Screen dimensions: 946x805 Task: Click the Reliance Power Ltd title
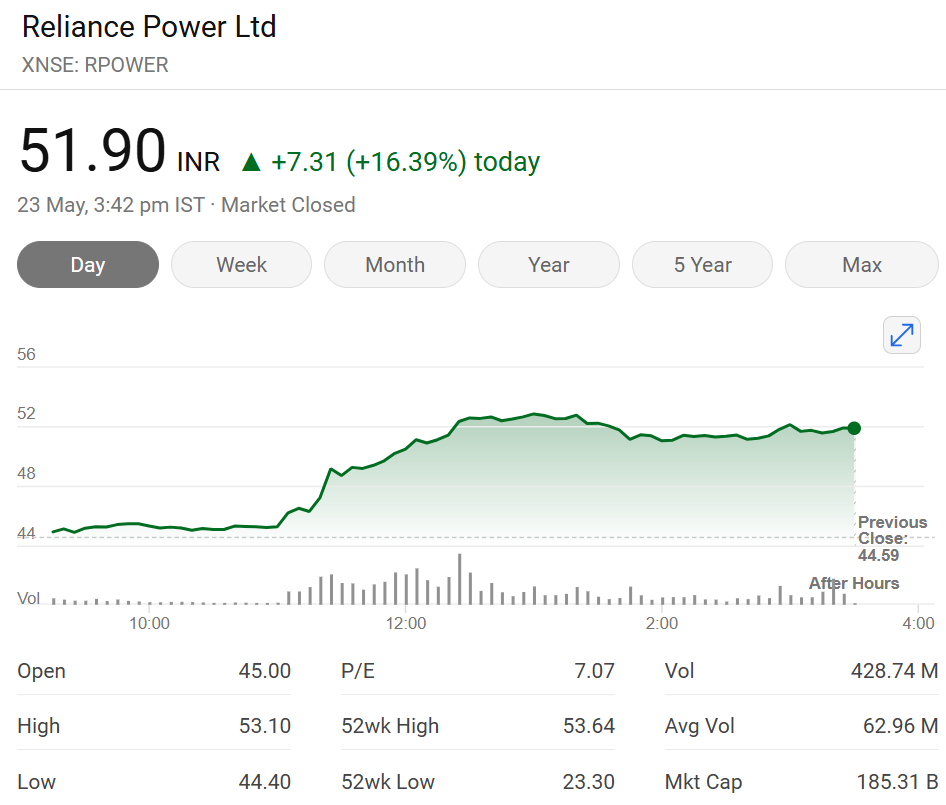pyautogui.click(x=149, y=27)
